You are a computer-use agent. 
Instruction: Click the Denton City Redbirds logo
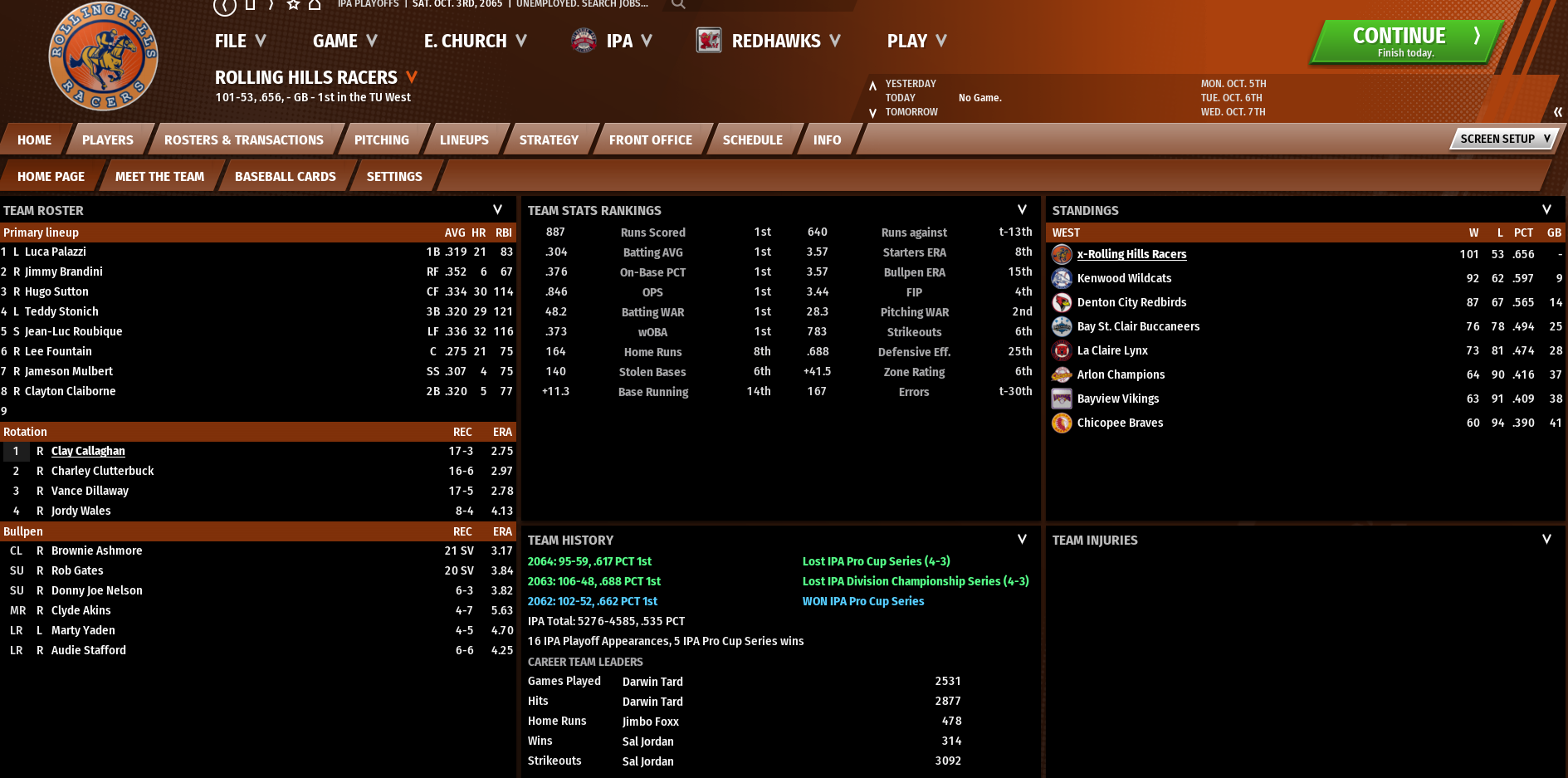tap(1062, 302)
